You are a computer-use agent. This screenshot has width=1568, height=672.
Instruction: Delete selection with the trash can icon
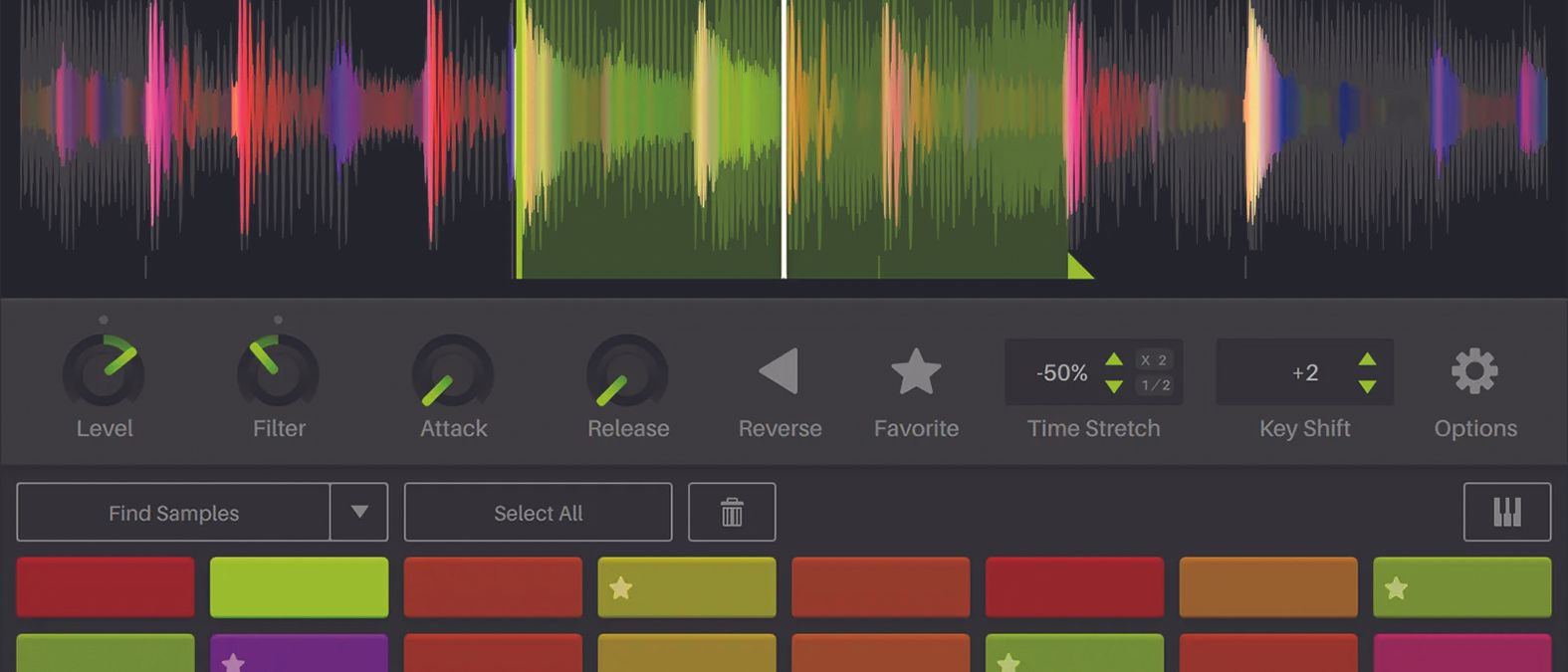click(732, 512)
